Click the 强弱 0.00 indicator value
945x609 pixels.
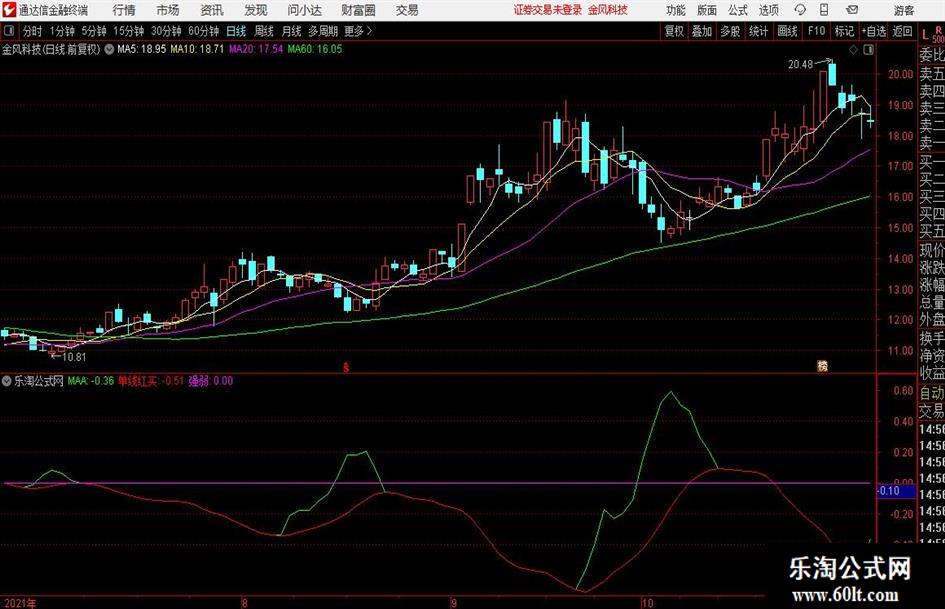point(211,381)
